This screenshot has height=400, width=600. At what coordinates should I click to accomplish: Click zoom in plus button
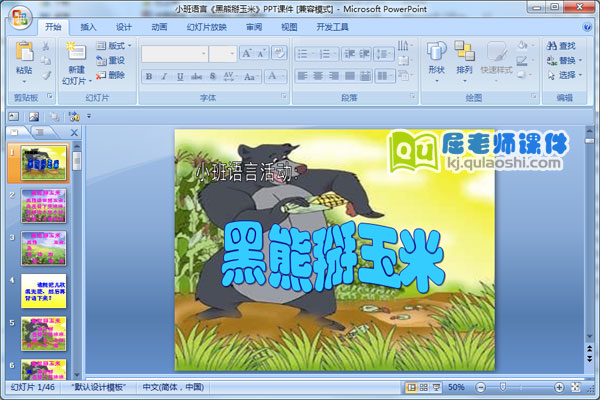[559, 387]
